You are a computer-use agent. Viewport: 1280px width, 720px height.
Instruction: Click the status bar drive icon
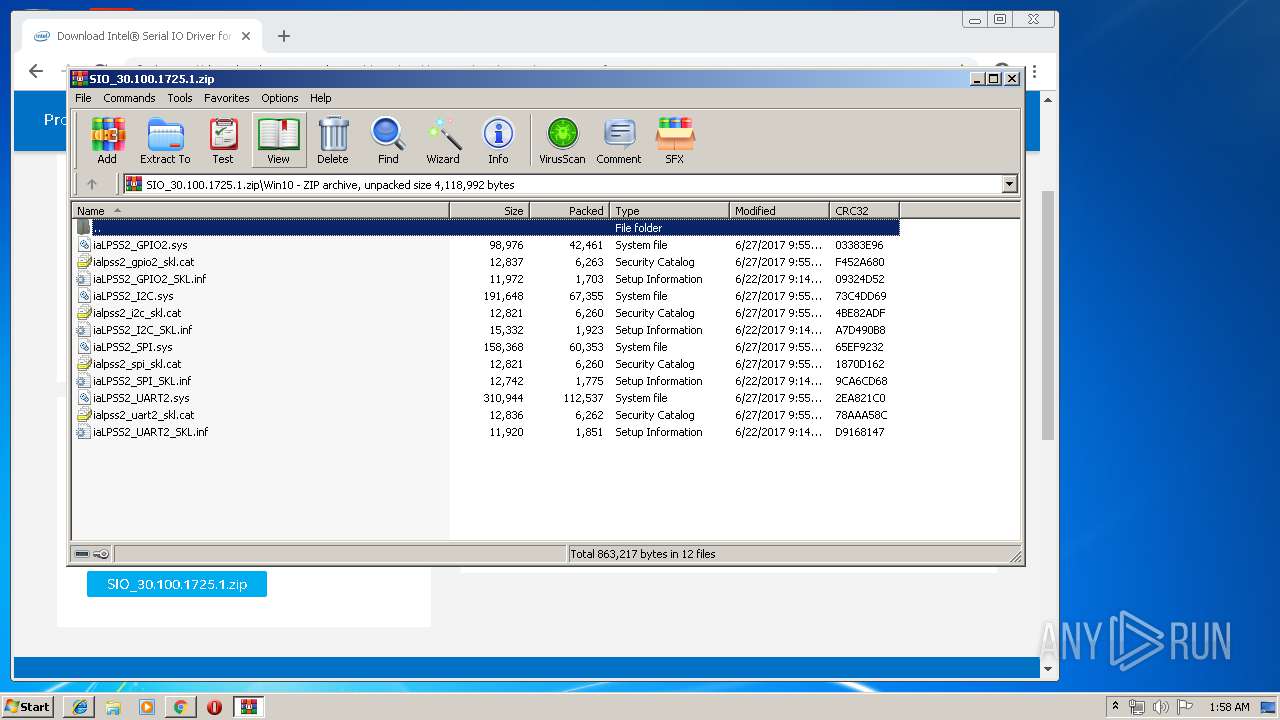coord(82,554)
